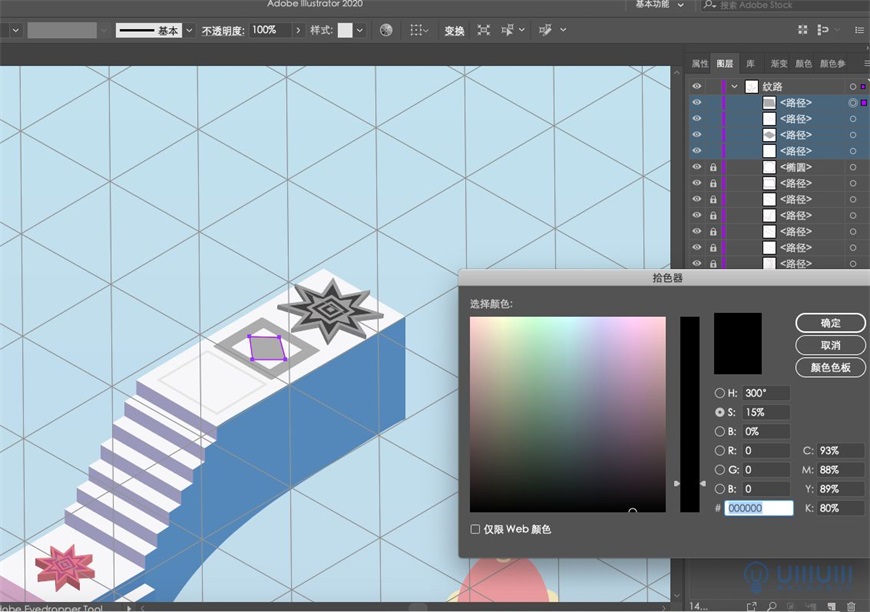Click the target circle next to the 纹路 layer

click(853, 87)
